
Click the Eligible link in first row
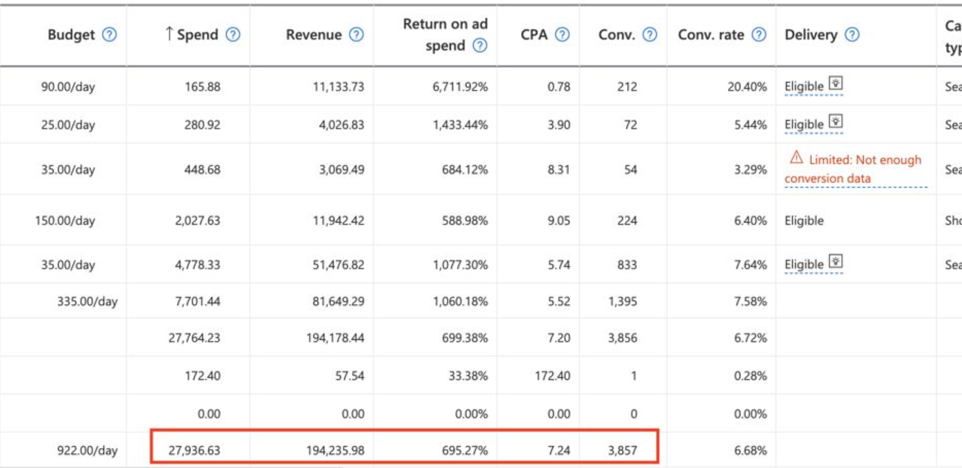(804, 86)
